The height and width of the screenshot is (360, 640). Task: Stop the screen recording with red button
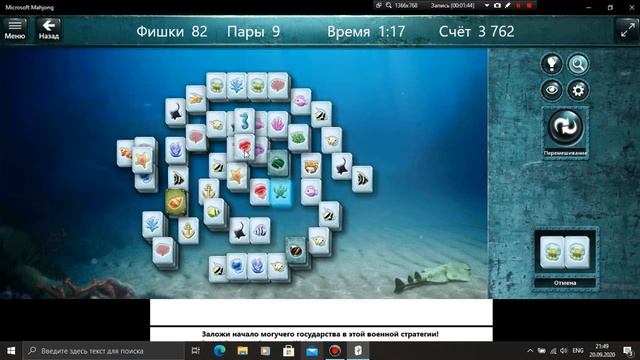click(529, 5)
